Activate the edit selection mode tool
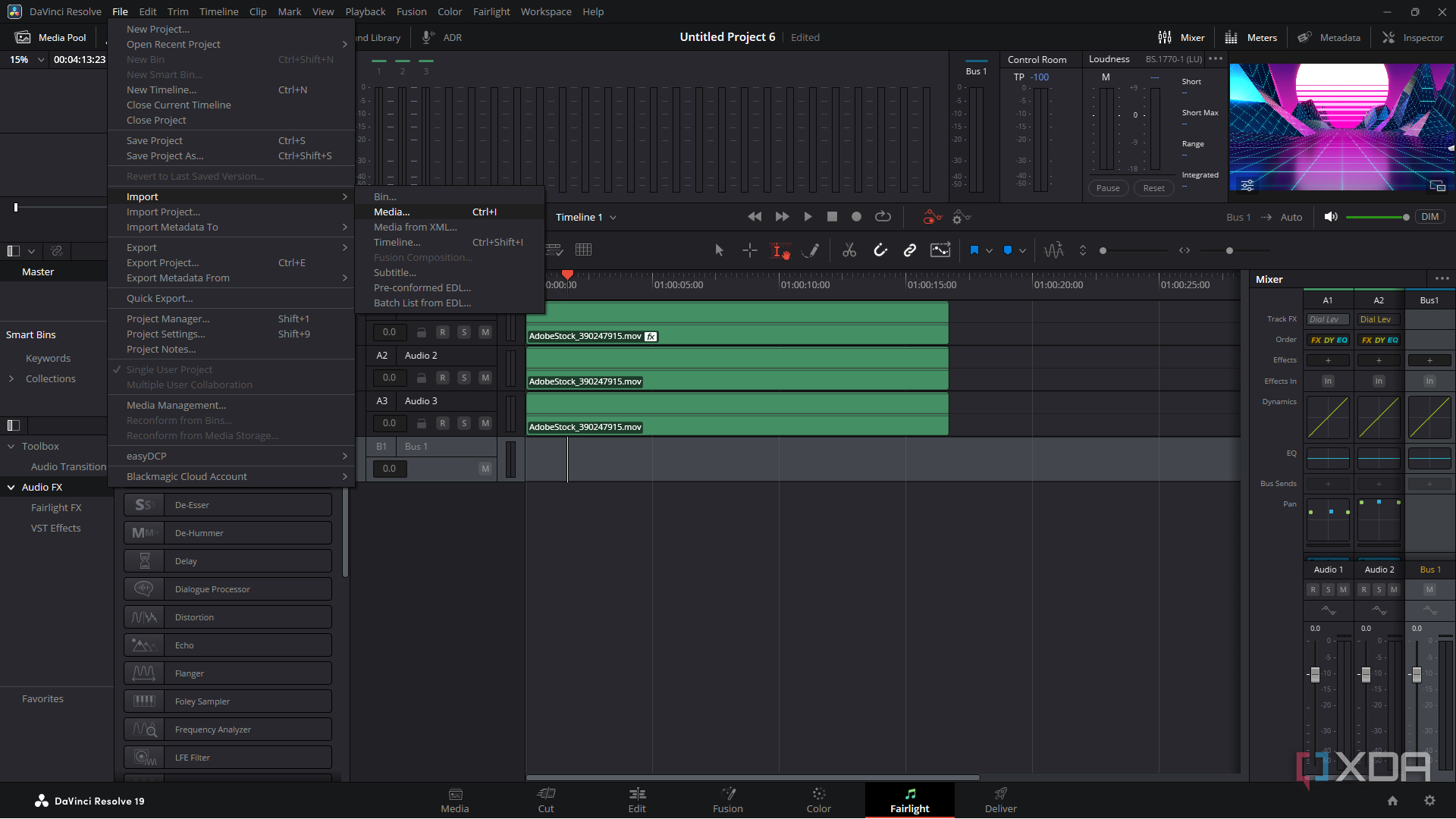Viewport: 1456px width, 819px height. [780, 250]
